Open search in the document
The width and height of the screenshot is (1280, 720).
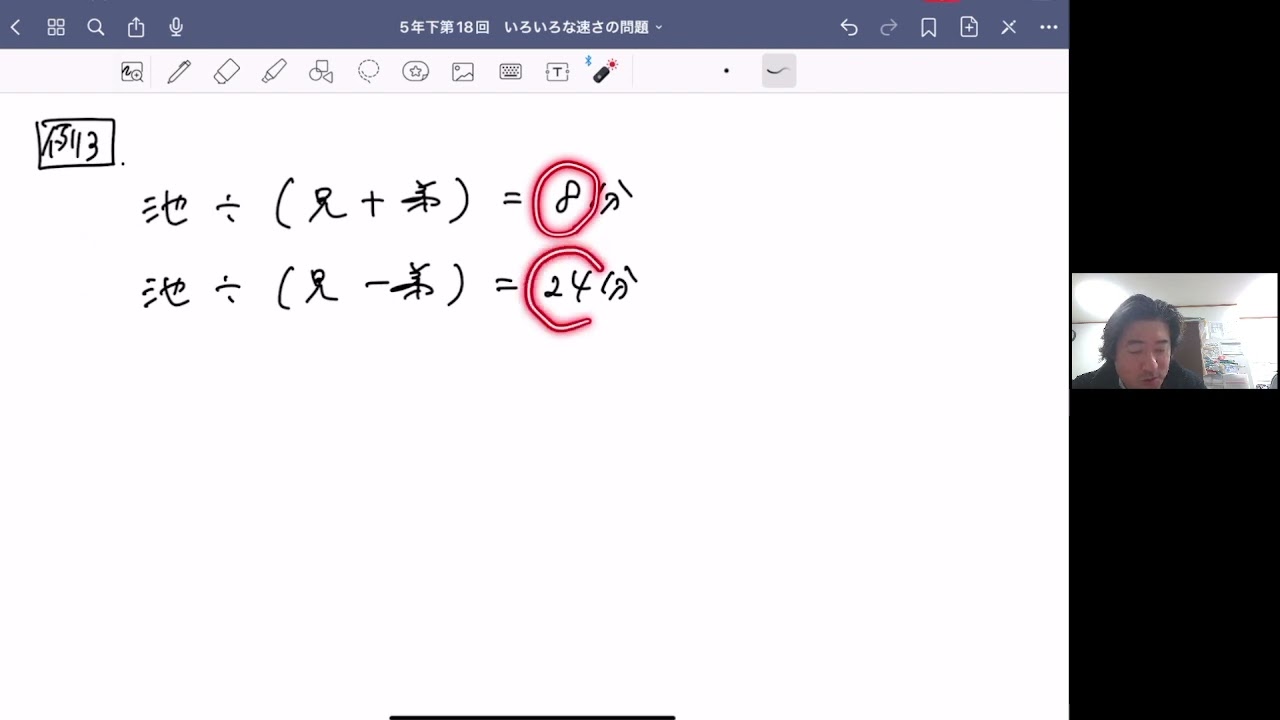[x=96, y=27]
